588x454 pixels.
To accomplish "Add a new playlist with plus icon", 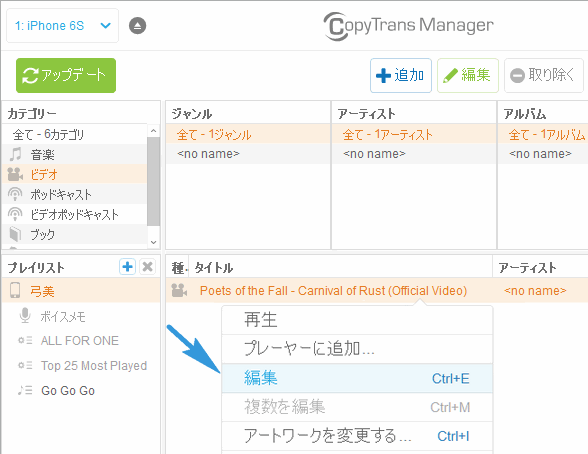I will (x=128, y=267).
